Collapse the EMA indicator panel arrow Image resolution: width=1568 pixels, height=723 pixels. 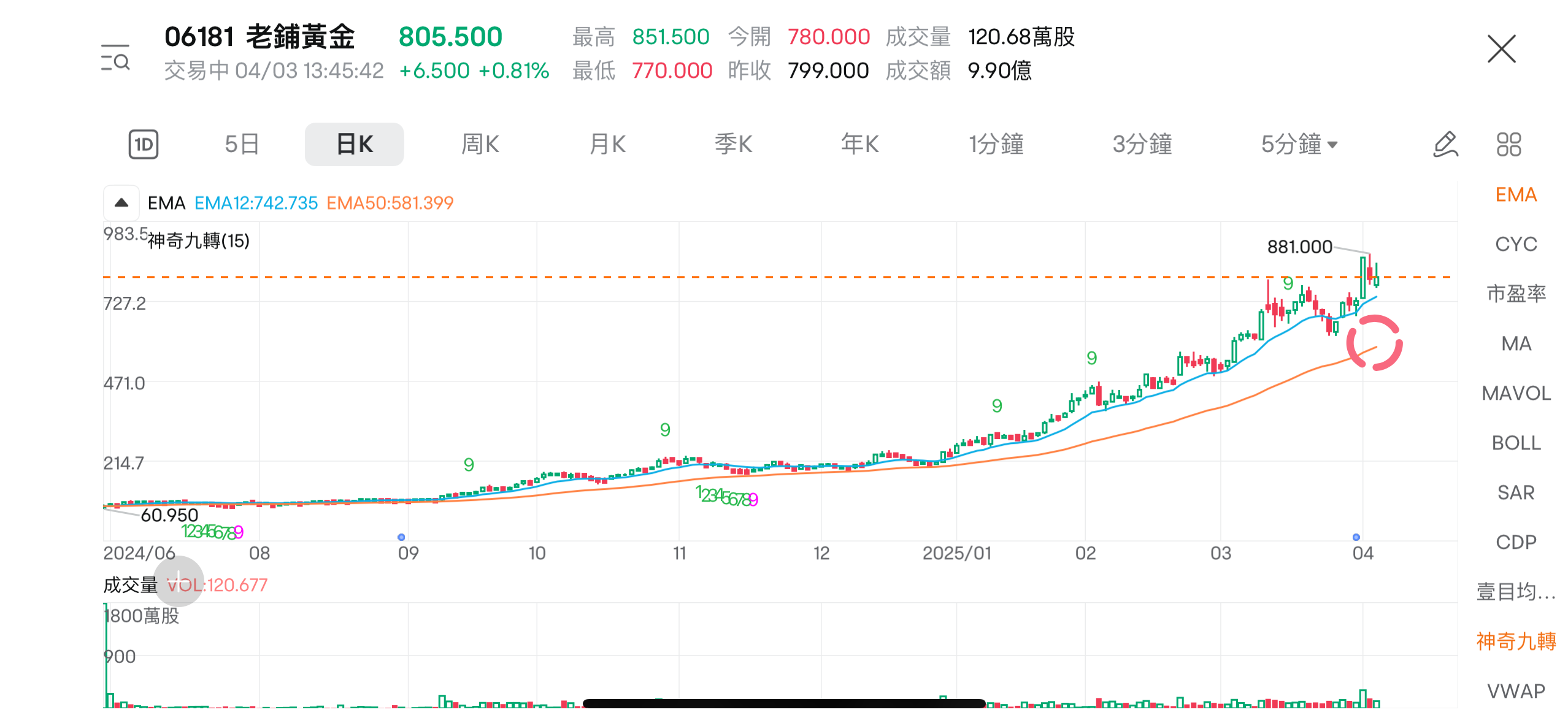point(120,201)
